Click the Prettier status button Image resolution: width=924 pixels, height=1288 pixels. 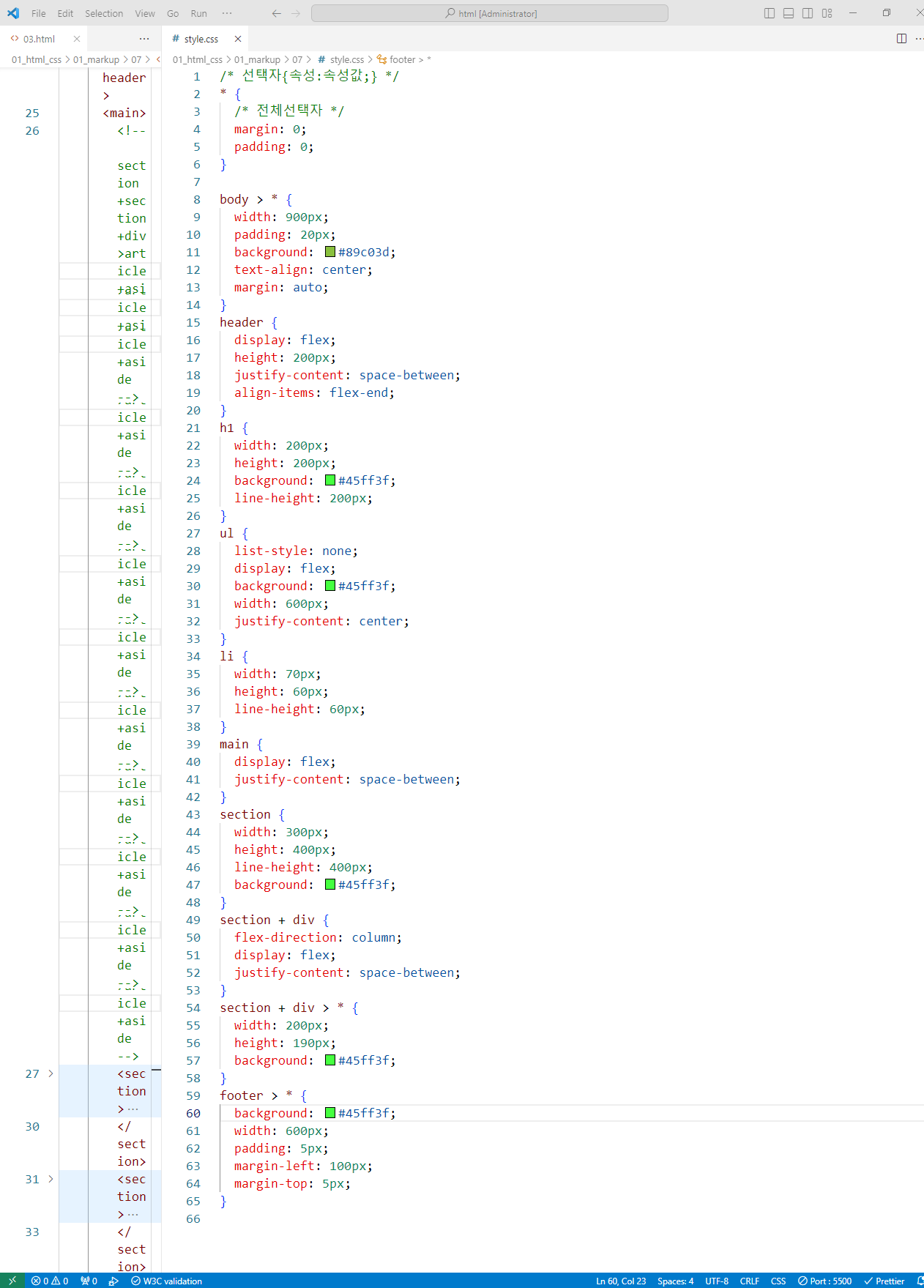tap(884, 1281)
